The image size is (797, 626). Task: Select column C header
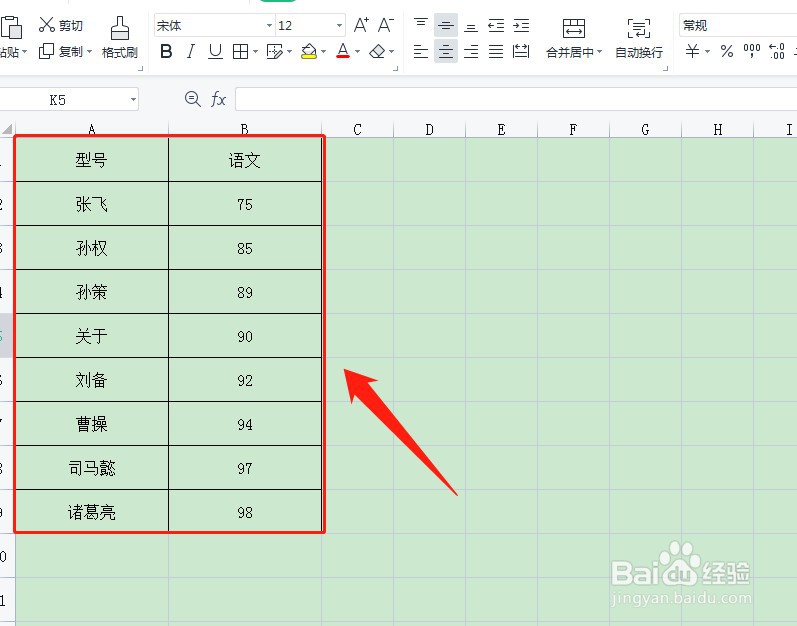click(357, 130)
